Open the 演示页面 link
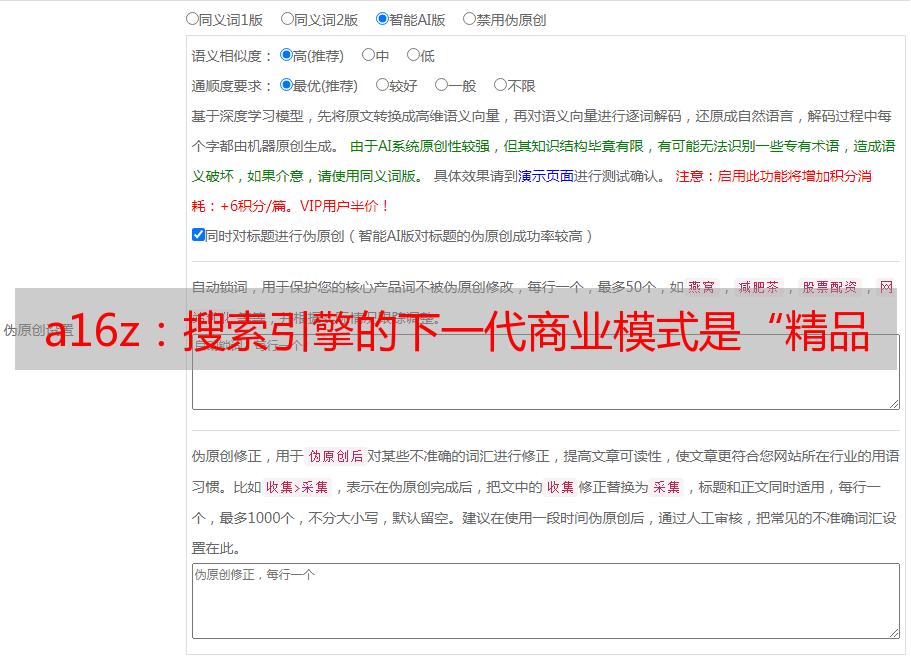The image size is (911, 658). click(x=545, y=176)
